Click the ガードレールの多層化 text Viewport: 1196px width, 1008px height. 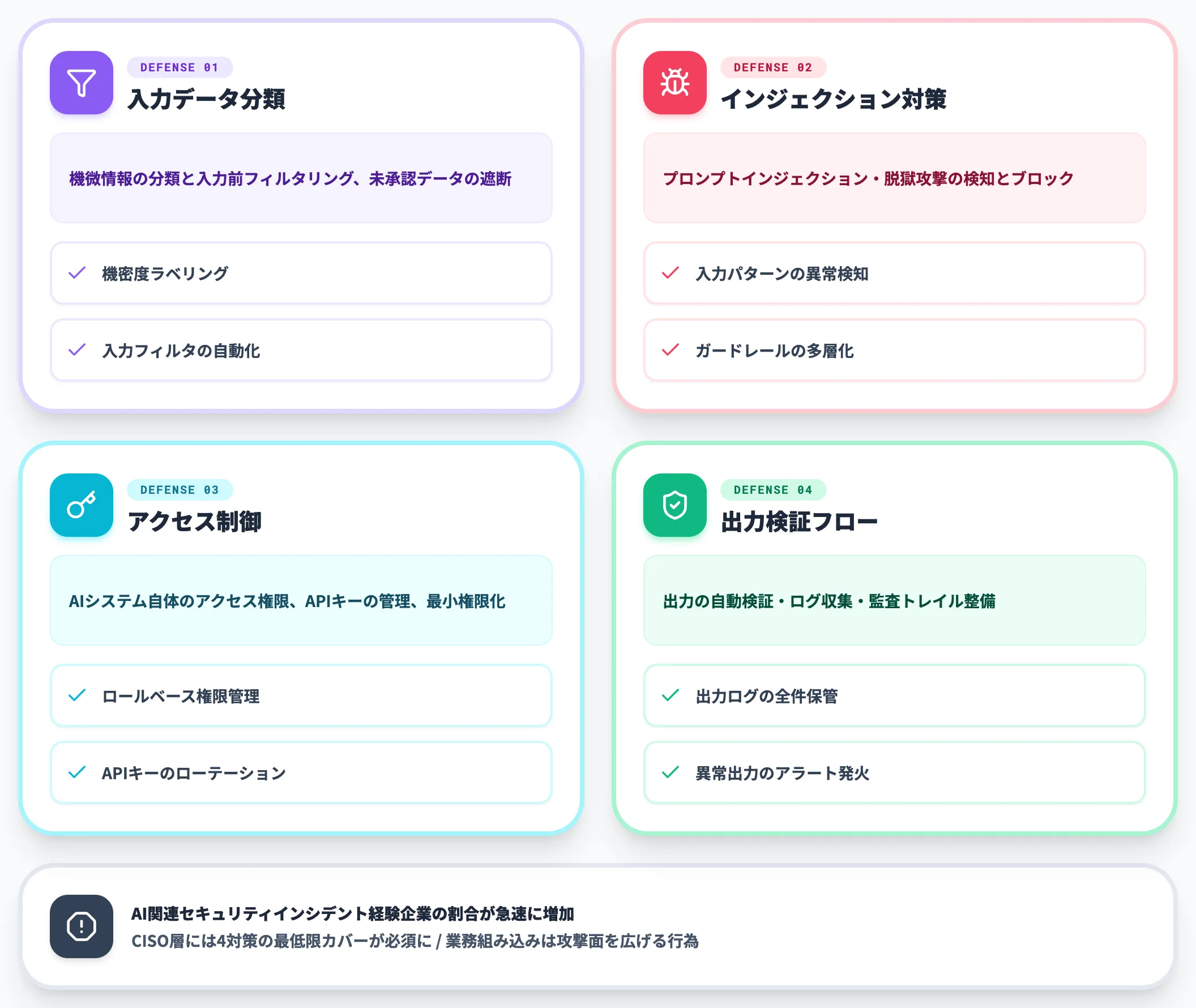pos(774,351)
